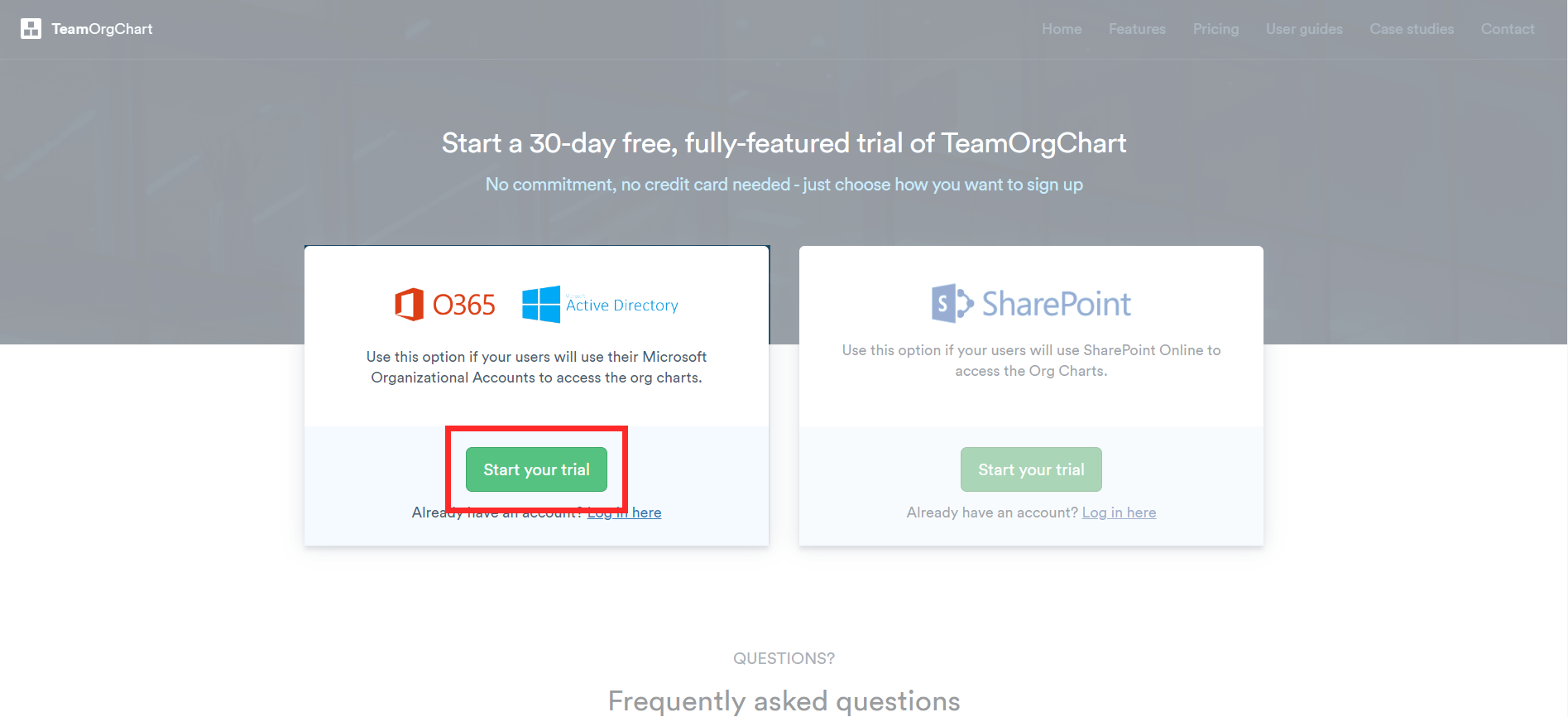
Task: Click the TeamOrgChart brand name text
Action: click(x=102, y=29)
